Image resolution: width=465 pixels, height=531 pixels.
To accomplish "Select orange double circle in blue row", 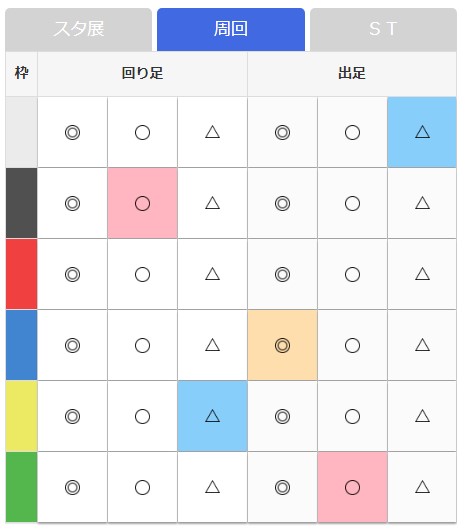I will tap(282, 345).
